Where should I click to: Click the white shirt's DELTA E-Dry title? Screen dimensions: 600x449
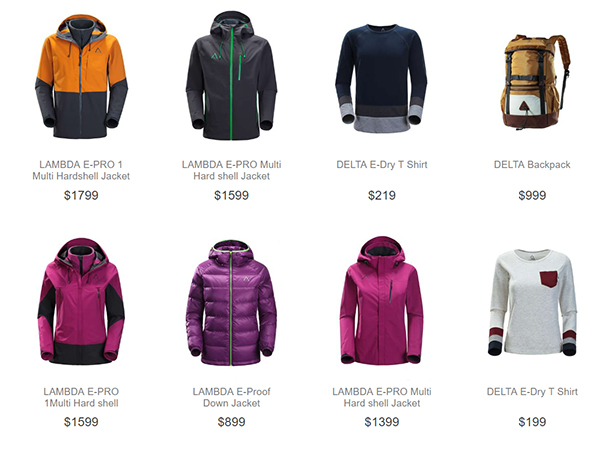532,392
